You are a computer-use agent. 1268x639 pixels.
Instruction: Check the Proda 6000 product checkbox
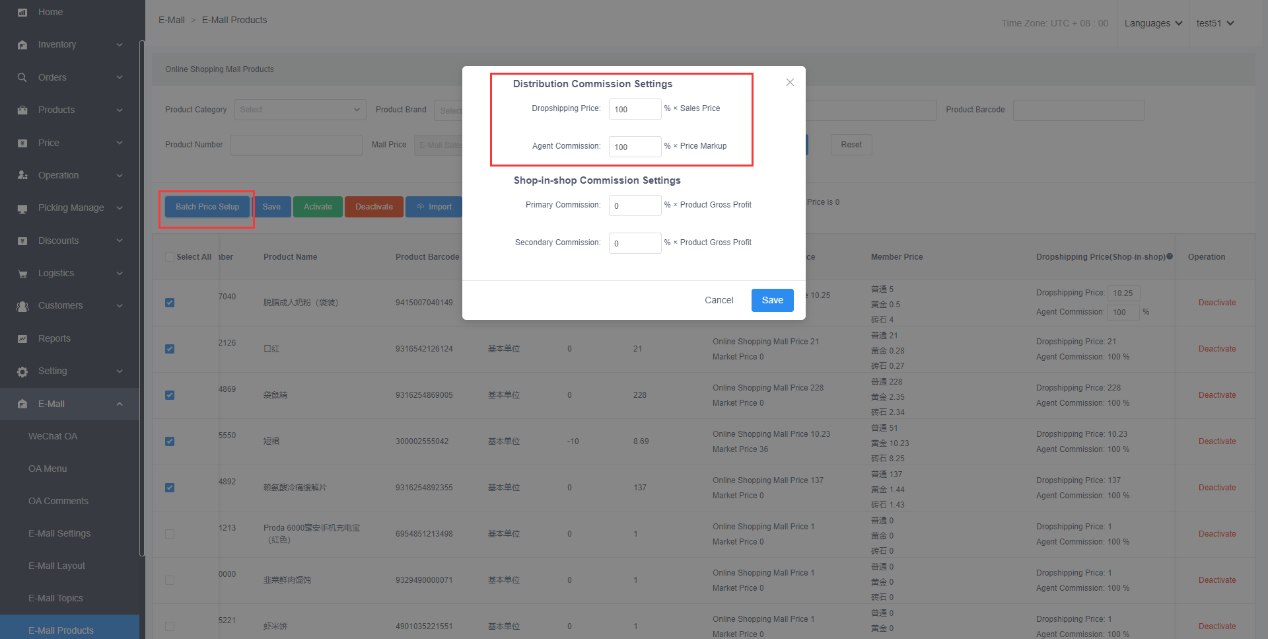[x=169, y=534]
